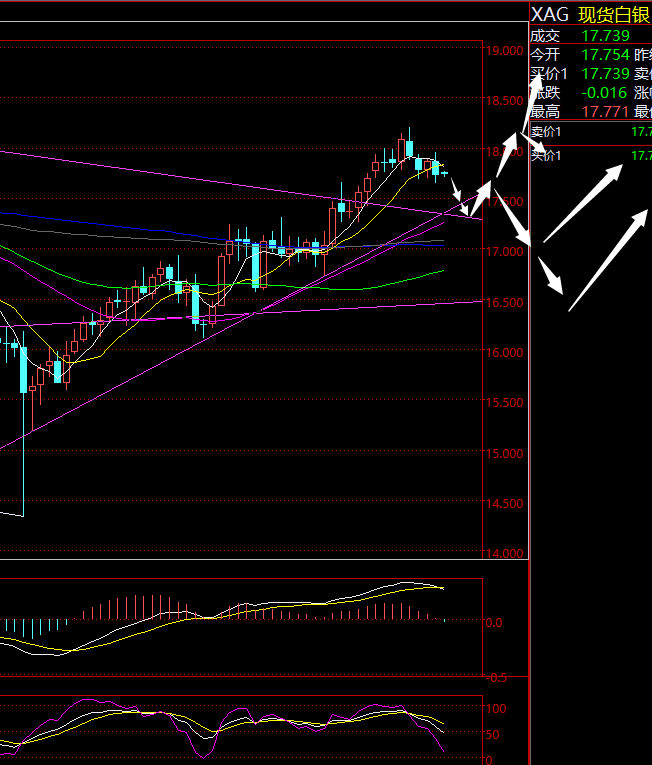The height and width of the screenshot is (765, 652).
Task: Click the 14.500 price axis label
Action: tap(504, 504)
